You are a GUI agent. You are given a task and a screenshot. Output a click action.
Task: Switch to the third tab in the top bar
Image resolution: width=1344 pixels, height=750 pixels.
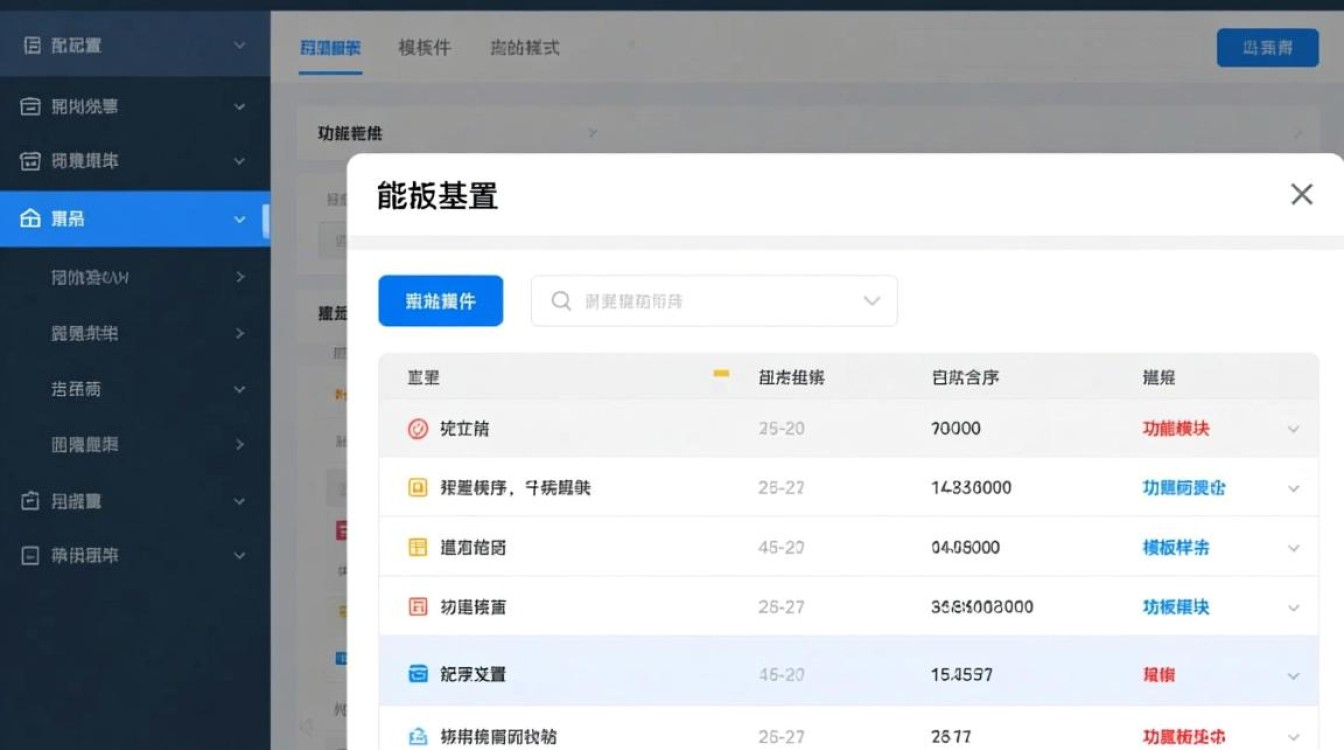(x=525, y=47)
